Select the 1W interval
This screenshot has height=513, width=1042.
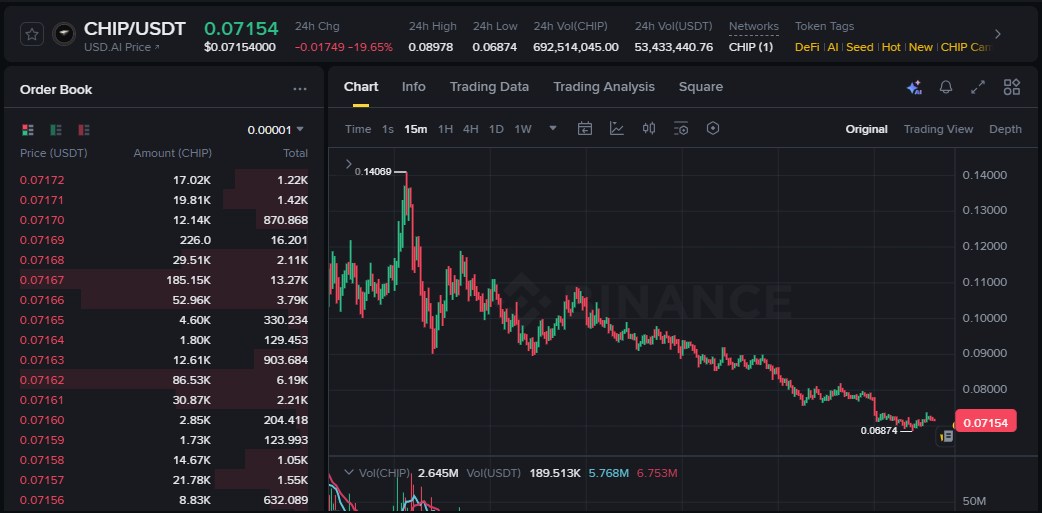[x=523, y=129]
